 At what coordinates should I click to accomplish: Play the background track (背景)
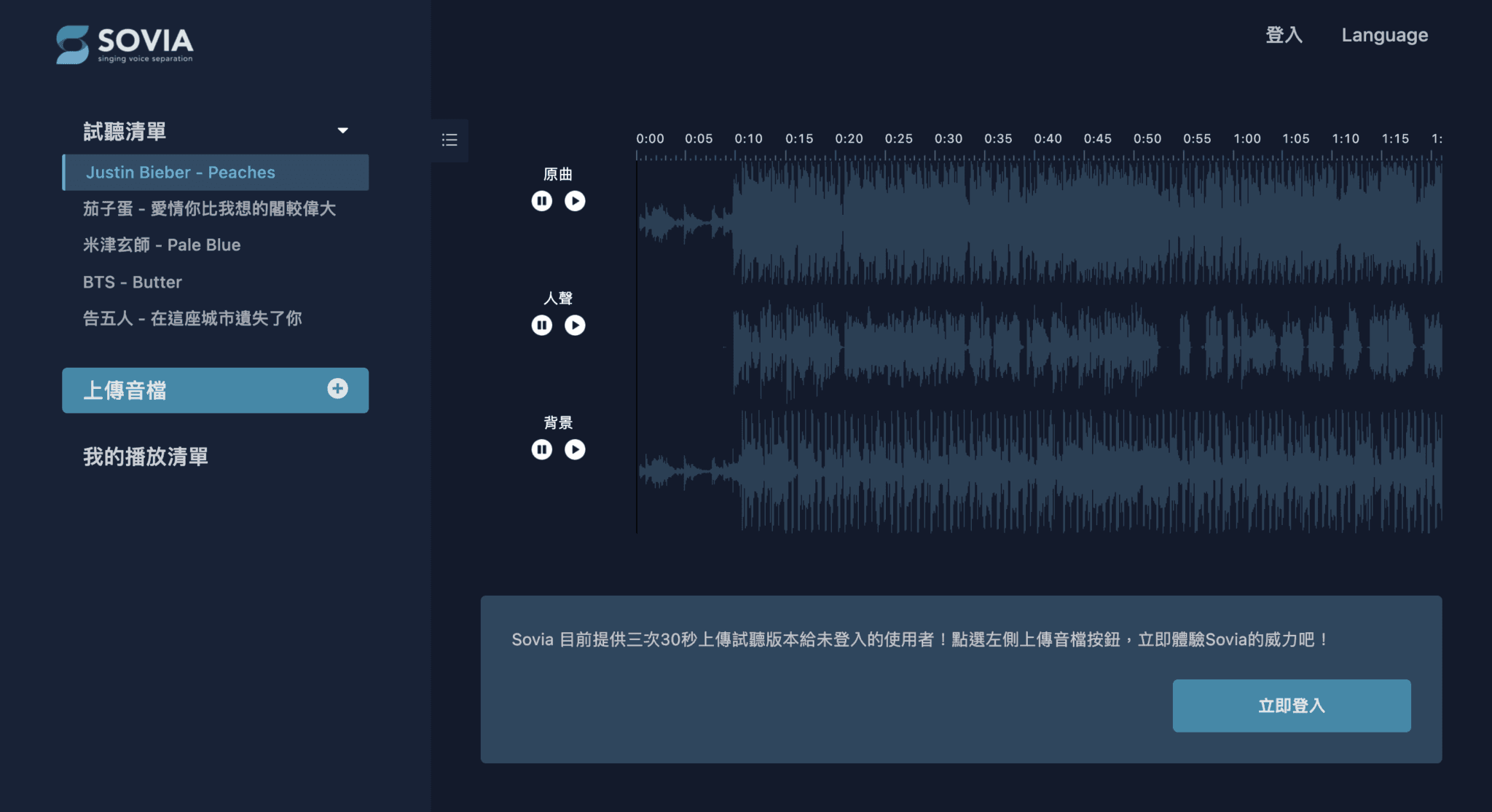(575, 449)
